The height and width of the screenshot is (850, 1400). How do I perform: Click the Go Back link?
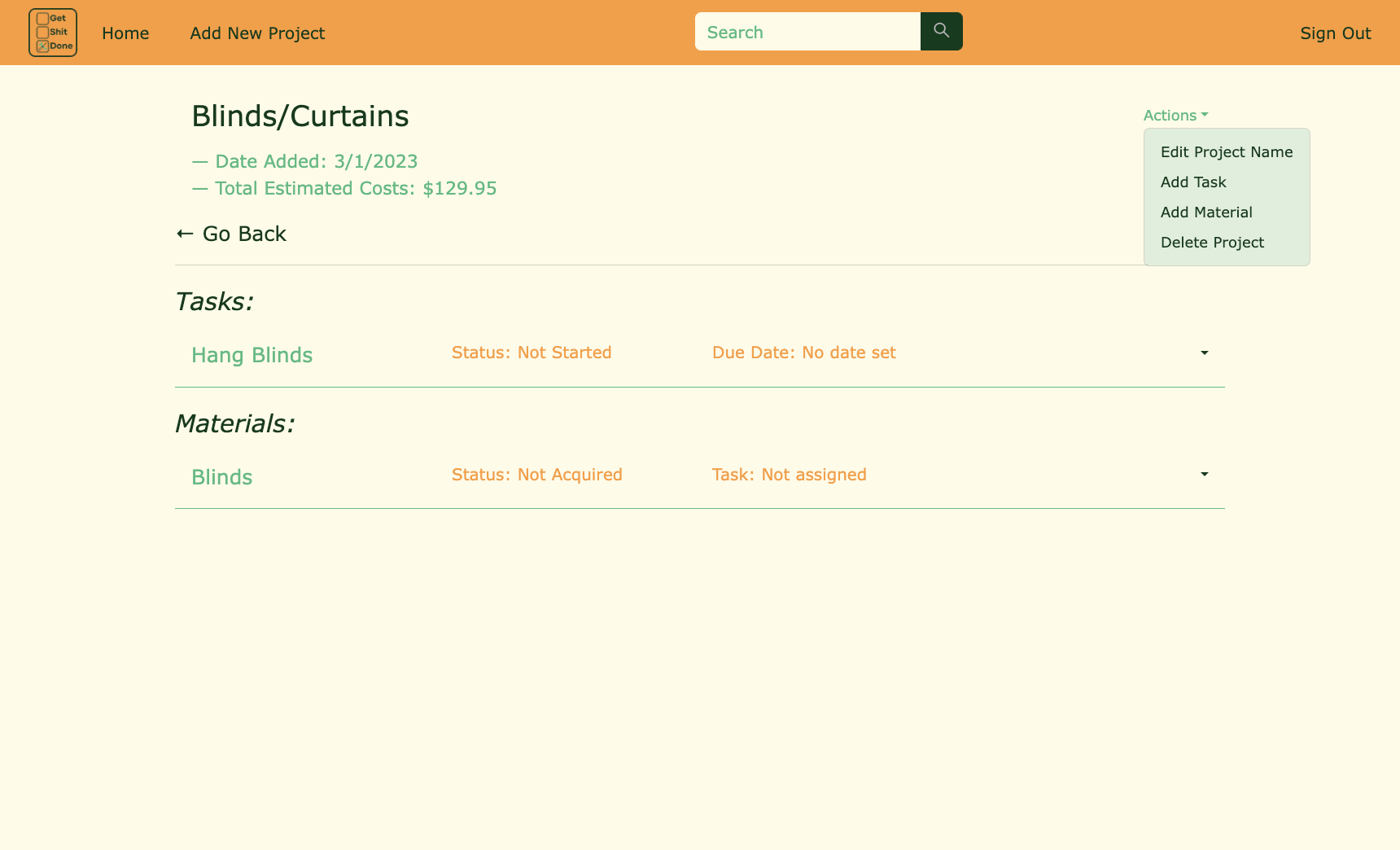coord(243,234)
